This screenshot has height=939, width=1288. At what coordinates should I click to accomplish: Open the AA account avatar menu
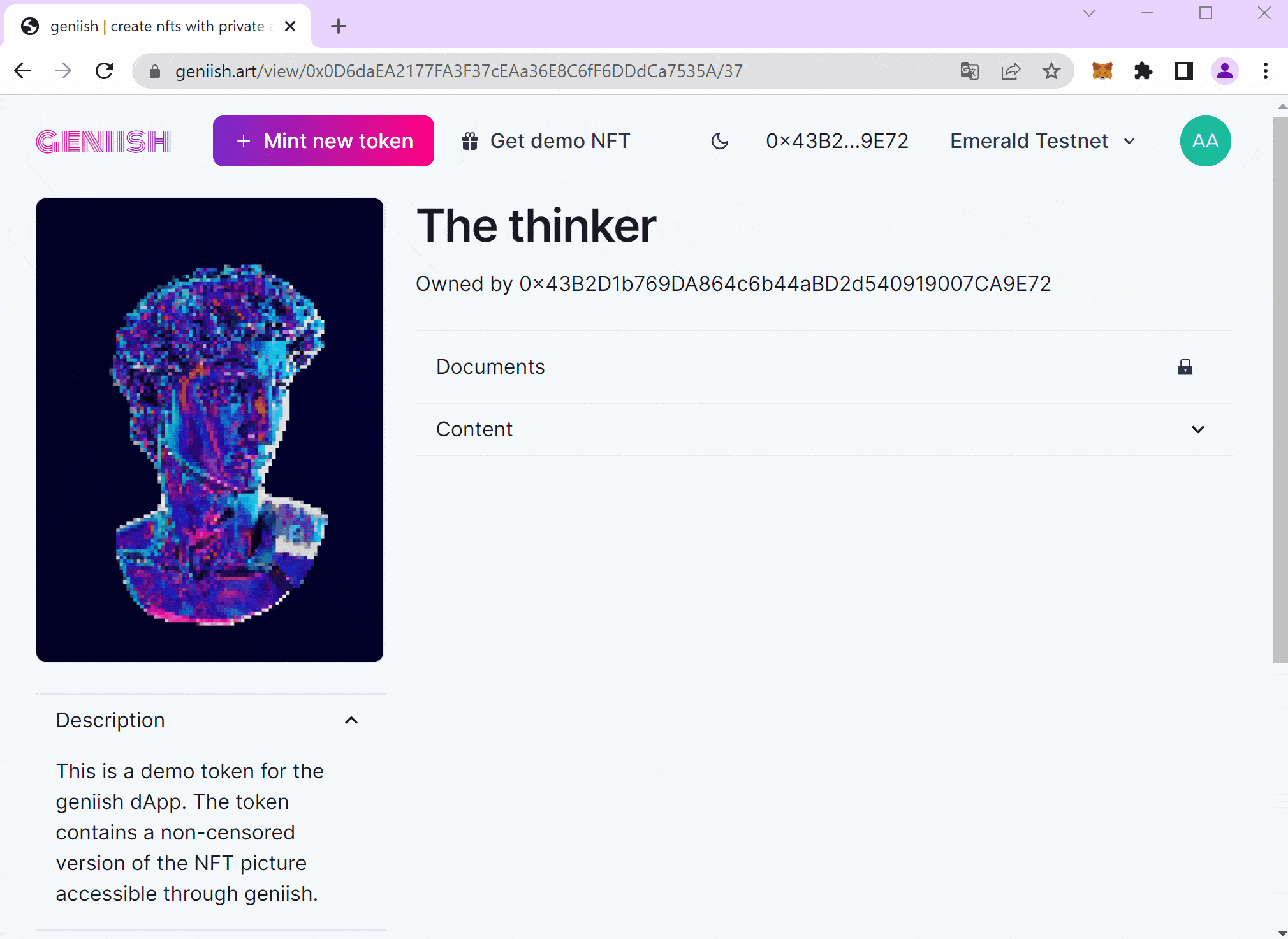1205,141
